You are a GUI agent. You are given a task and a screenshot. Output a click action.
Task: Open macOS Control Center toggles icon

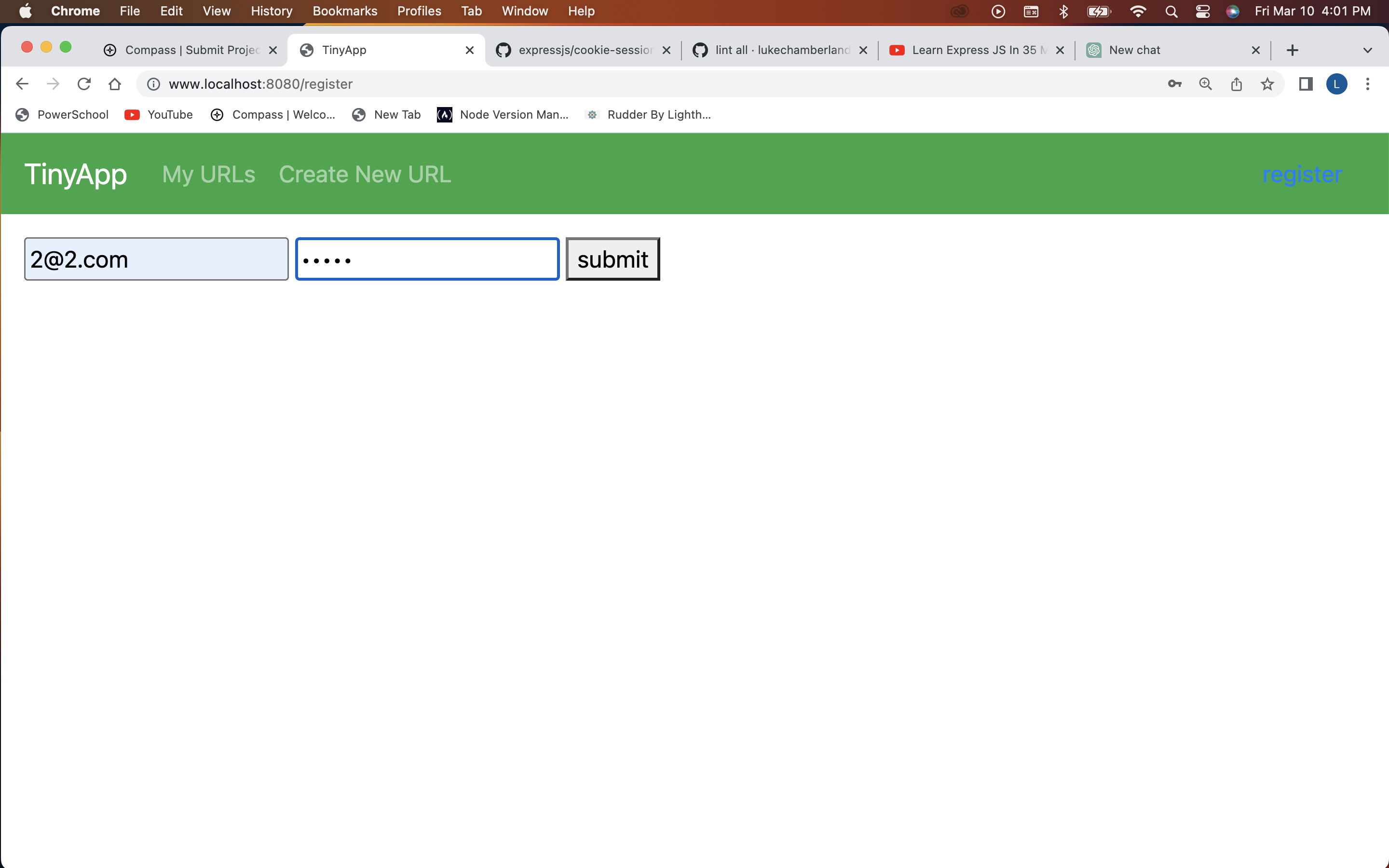click(x=1202, y=11)
